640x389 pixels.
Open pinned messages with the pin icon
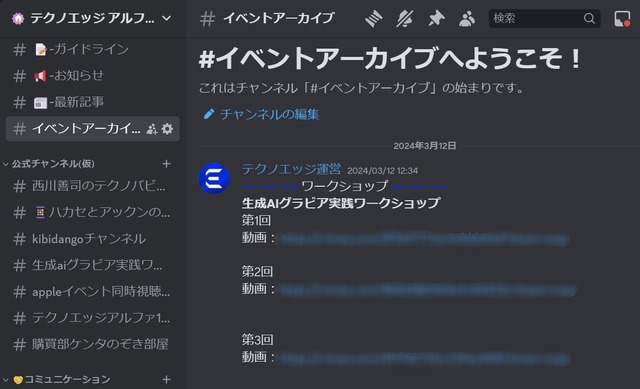point(436,18)
